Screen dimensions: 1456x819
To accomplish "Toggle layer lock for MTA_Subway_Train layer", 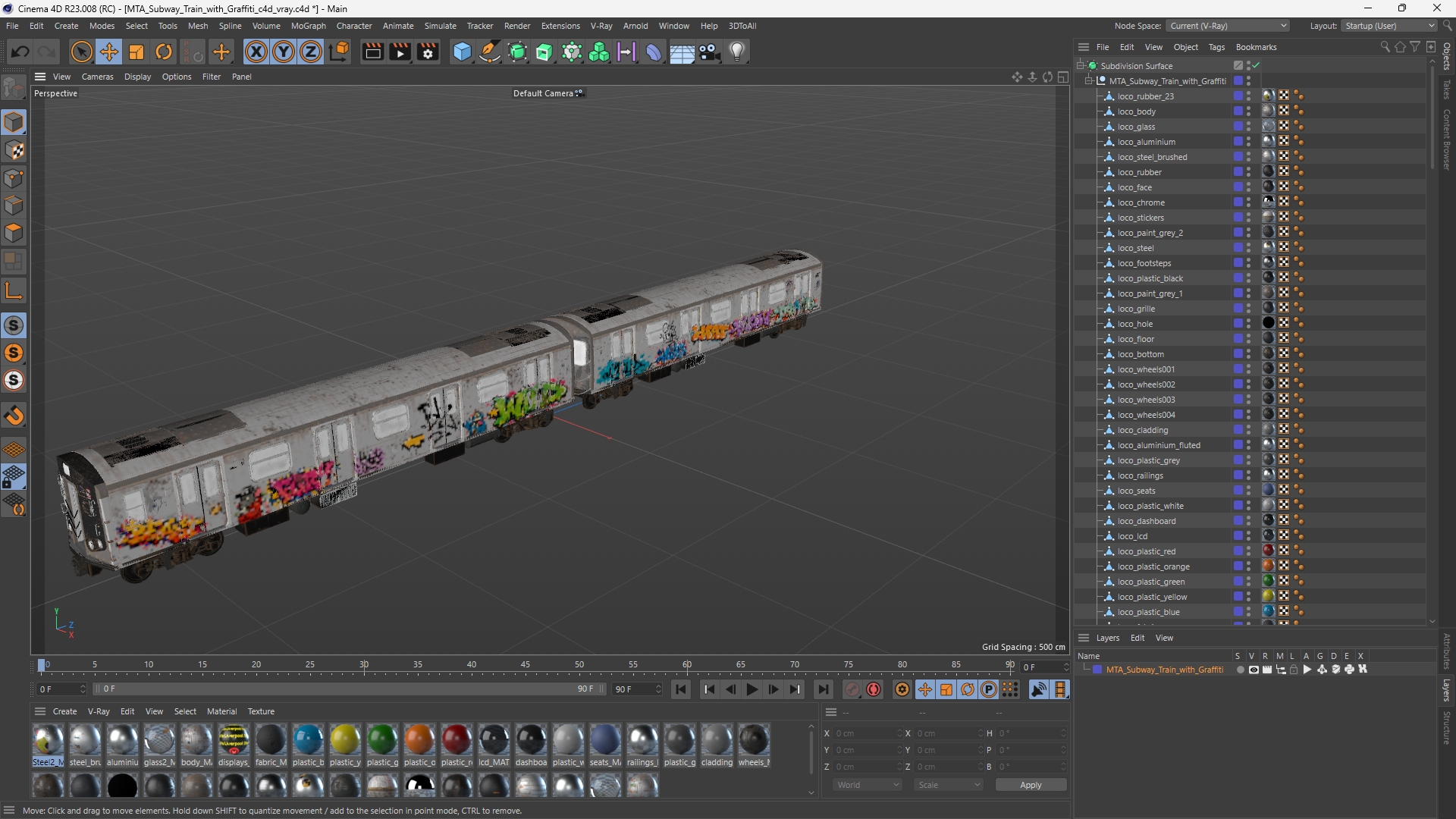I will pyautogui.click(x=1294, y=670).
